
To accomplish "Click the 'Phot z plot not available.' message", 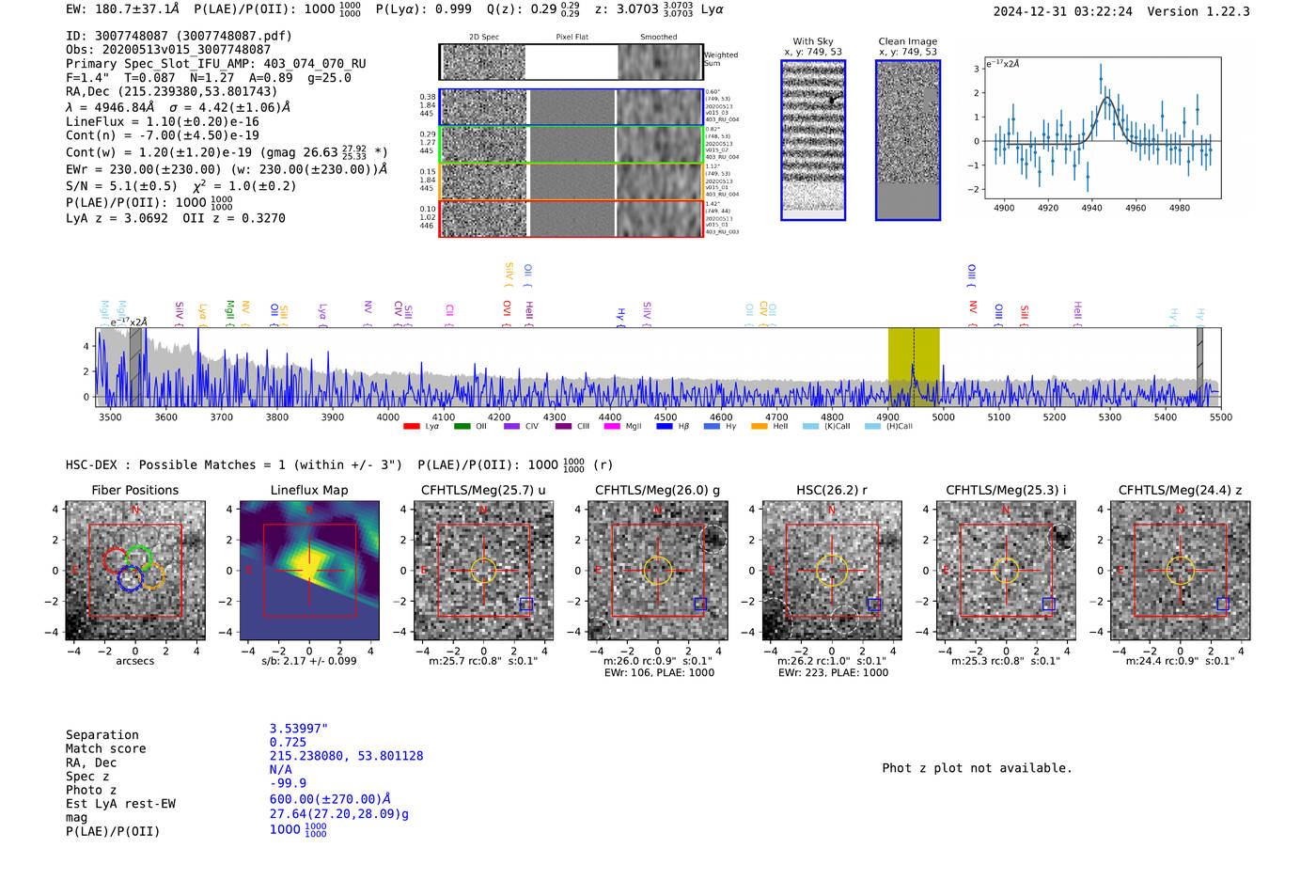I will pyautogui.click(x=978, y=768).
